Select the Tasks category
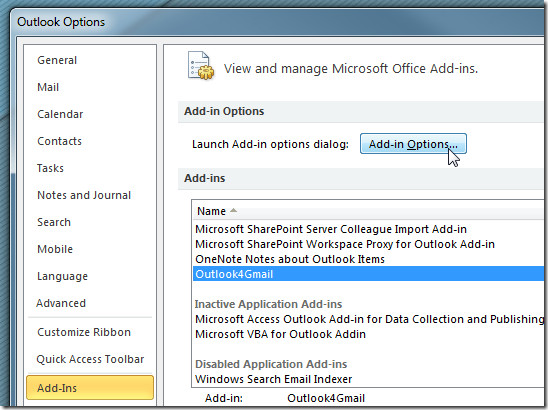The height and width of the screenshot is (410, 548). click(x=51, y=168)
